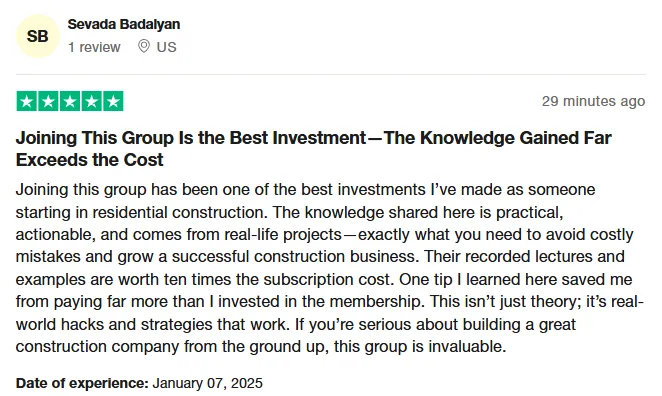Select the fourth green rating star
The image size is (662, 396).
pyautogui.click(x=92, y=101)
